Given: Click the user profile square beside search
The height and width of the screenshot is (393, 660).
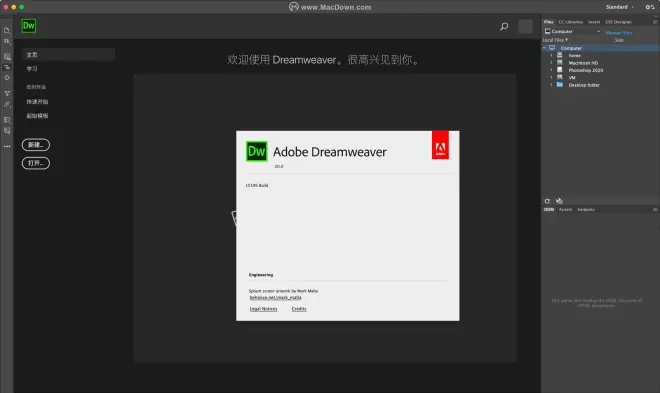Looking at the screenshot, I should click(525, 27).
